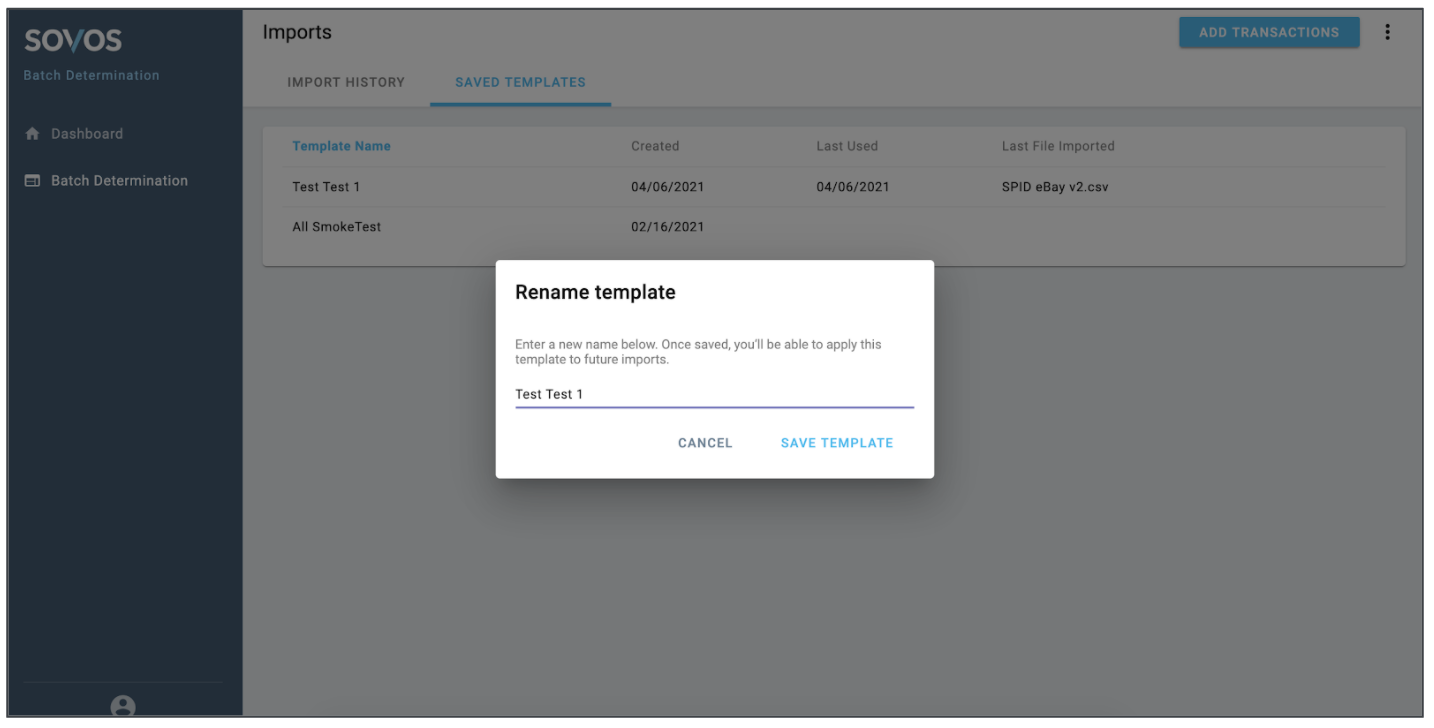Click the Dashboard home icon in sidebar
The height and width of the screenshot is (728, 1434).
tap(32, 134)
